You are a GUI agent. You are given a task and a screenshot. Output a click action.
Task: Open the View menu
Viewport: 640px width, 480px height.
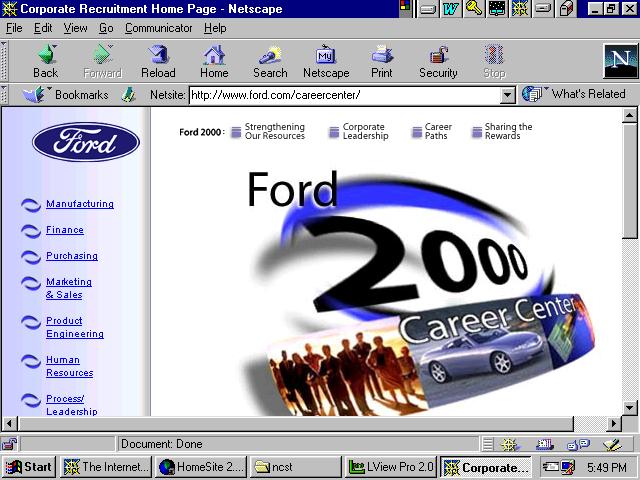coord(76,28)
